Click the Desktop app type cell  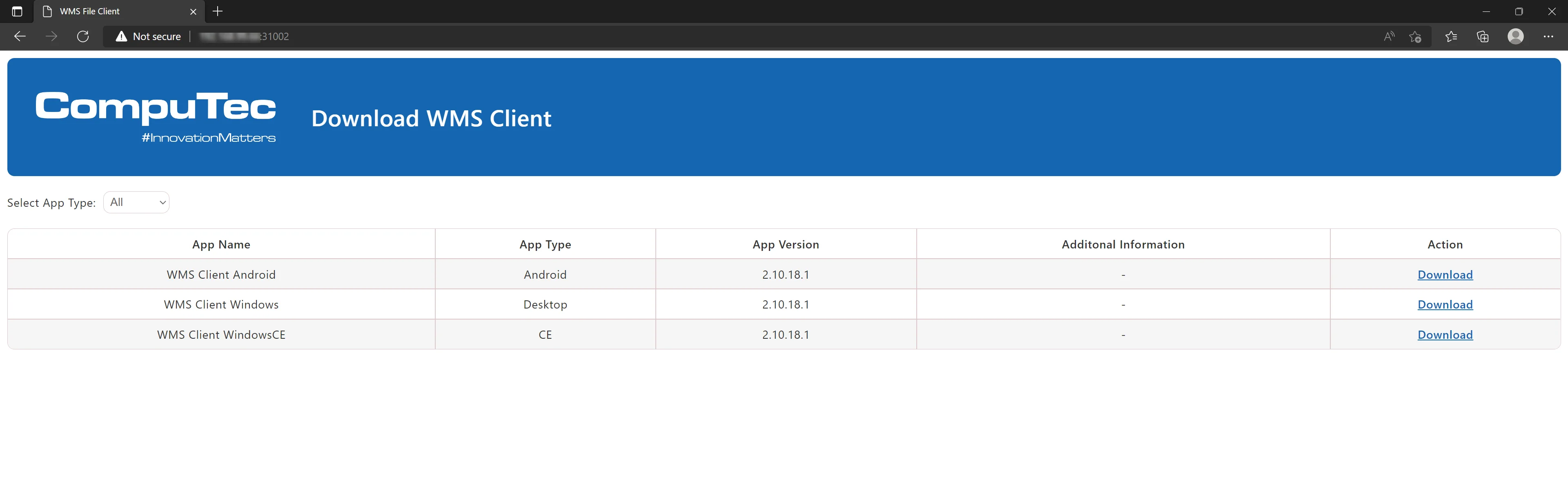(546, 304)
